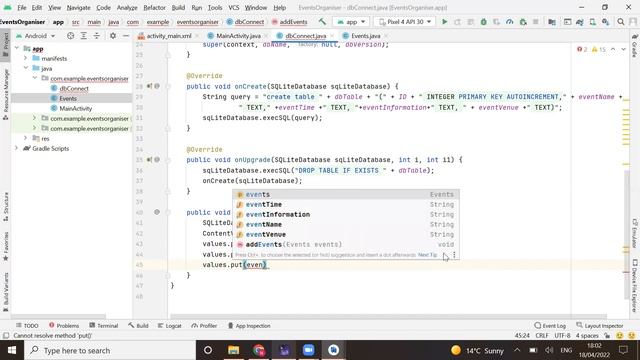Select MainActivity class in project tree

(x=76, y=108)
